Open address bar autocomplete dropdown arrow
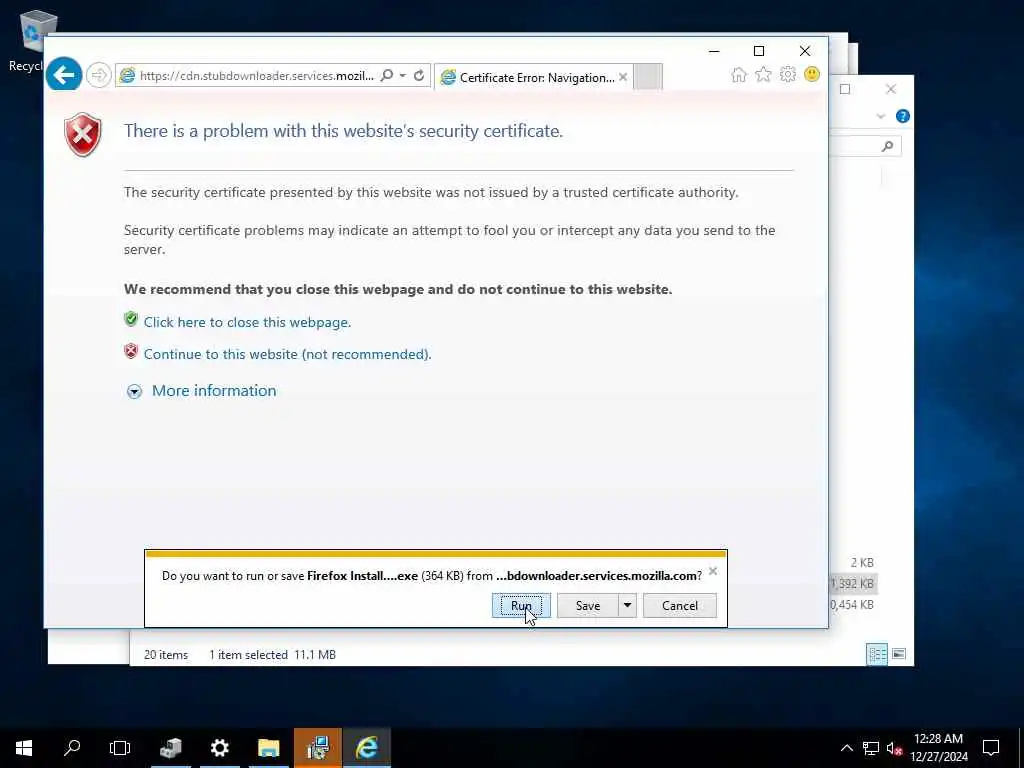 [x=403, y=76]
